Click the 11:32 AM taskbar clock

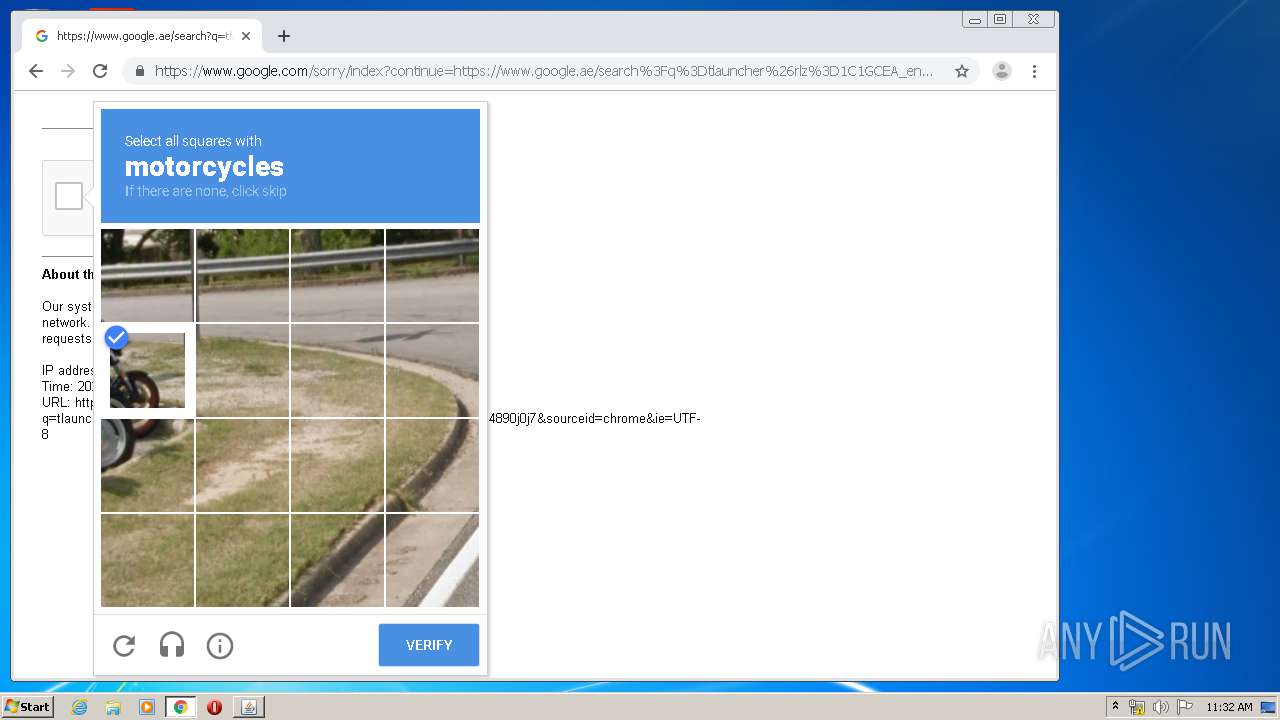1229,707
